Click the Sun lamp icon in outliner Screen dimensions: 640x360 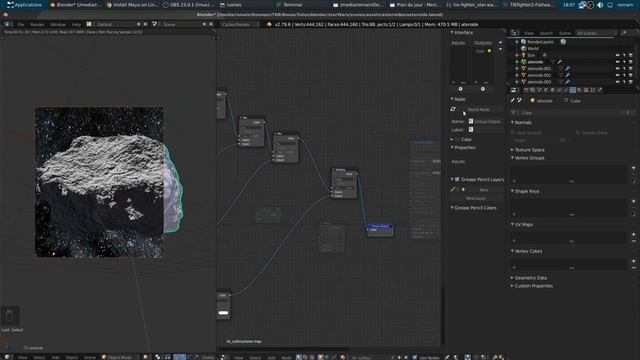[x=523, y=55]
